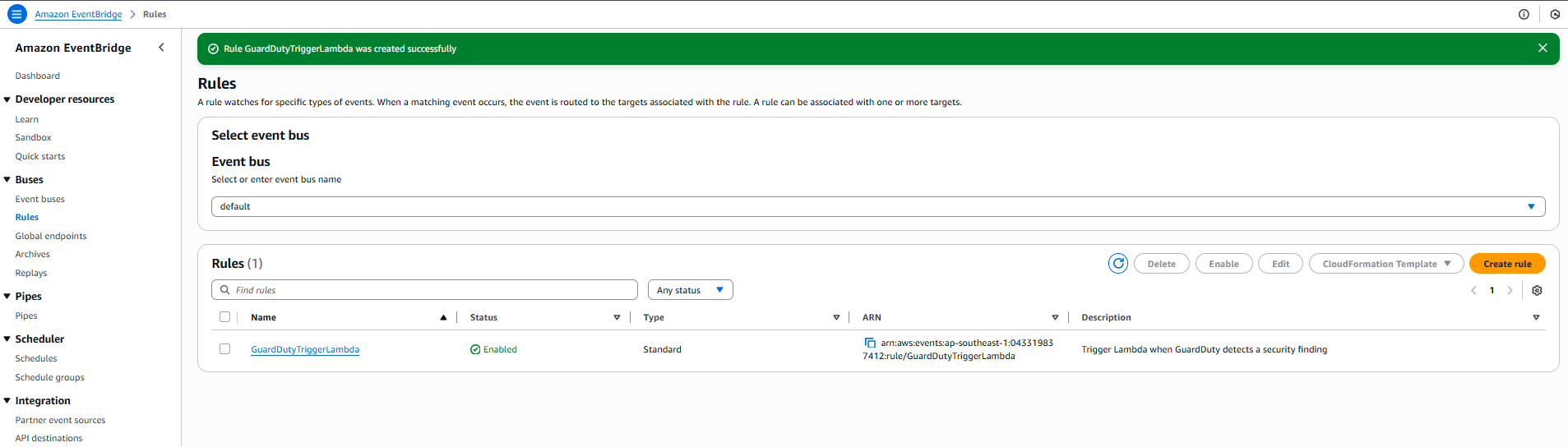Open the ARN column sort arrow
The width and height of the screenshot is (1568, 447).
[1055, 317]
